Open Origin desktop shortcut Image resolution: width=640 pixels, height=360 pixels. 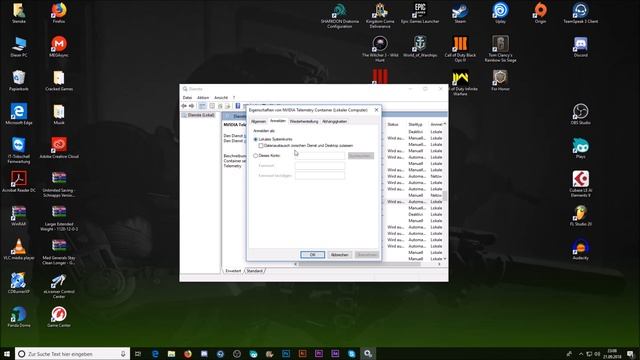pos(540,13)
